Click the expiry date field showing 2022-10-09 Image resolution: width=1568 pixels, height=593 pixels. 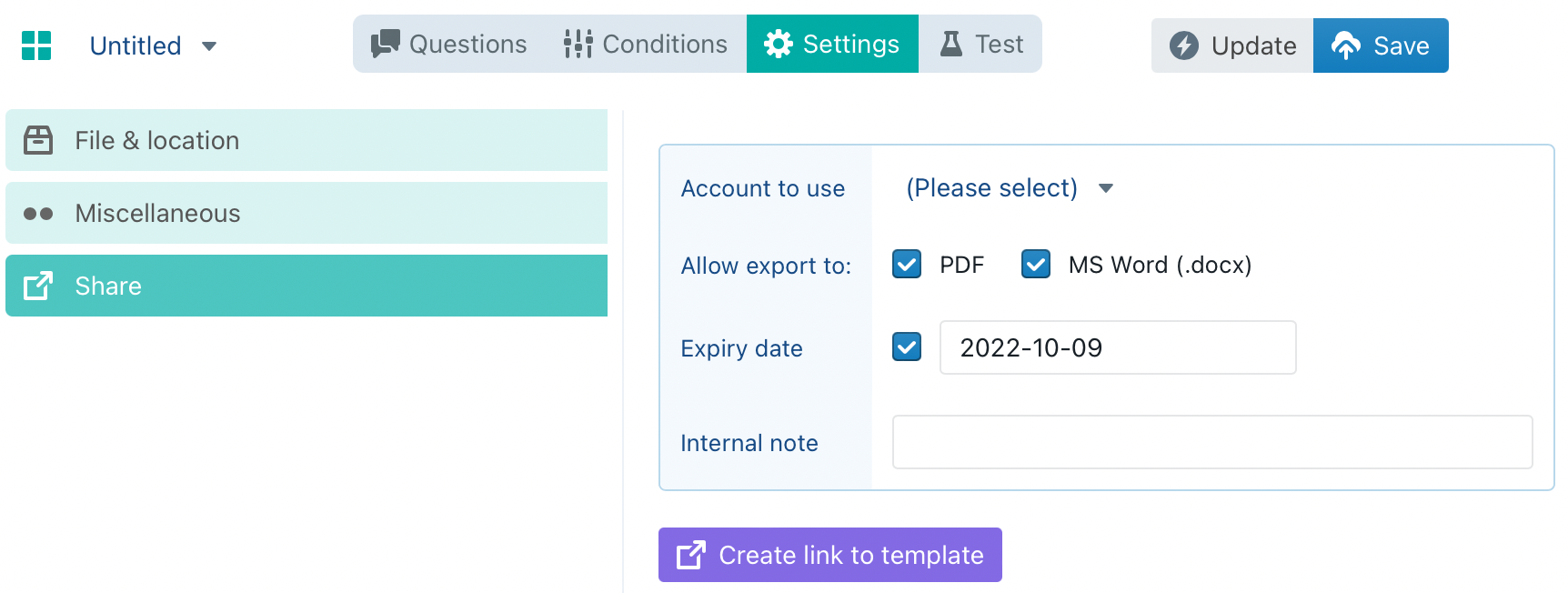point(1117,347)
